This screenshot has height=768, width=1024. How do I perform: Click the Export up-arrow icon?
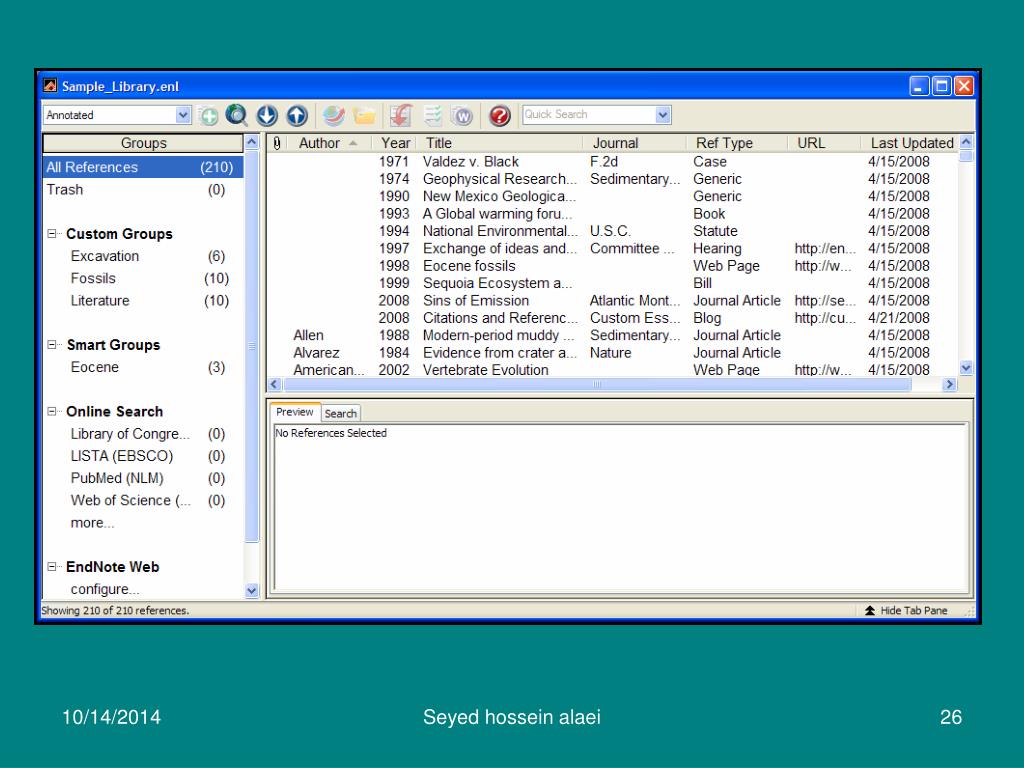point(297,116)
